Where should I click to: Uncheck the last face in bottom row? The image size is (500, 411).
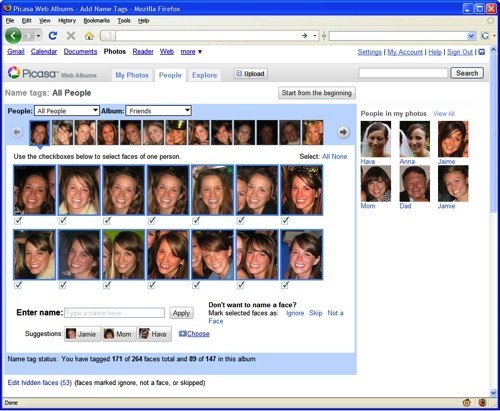tap(285, 285)
